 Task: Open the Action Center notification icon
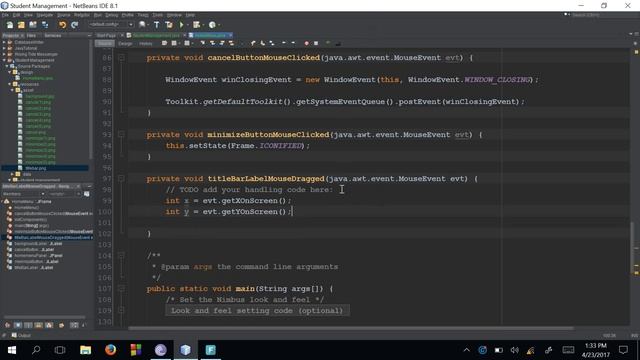[623, 350]
